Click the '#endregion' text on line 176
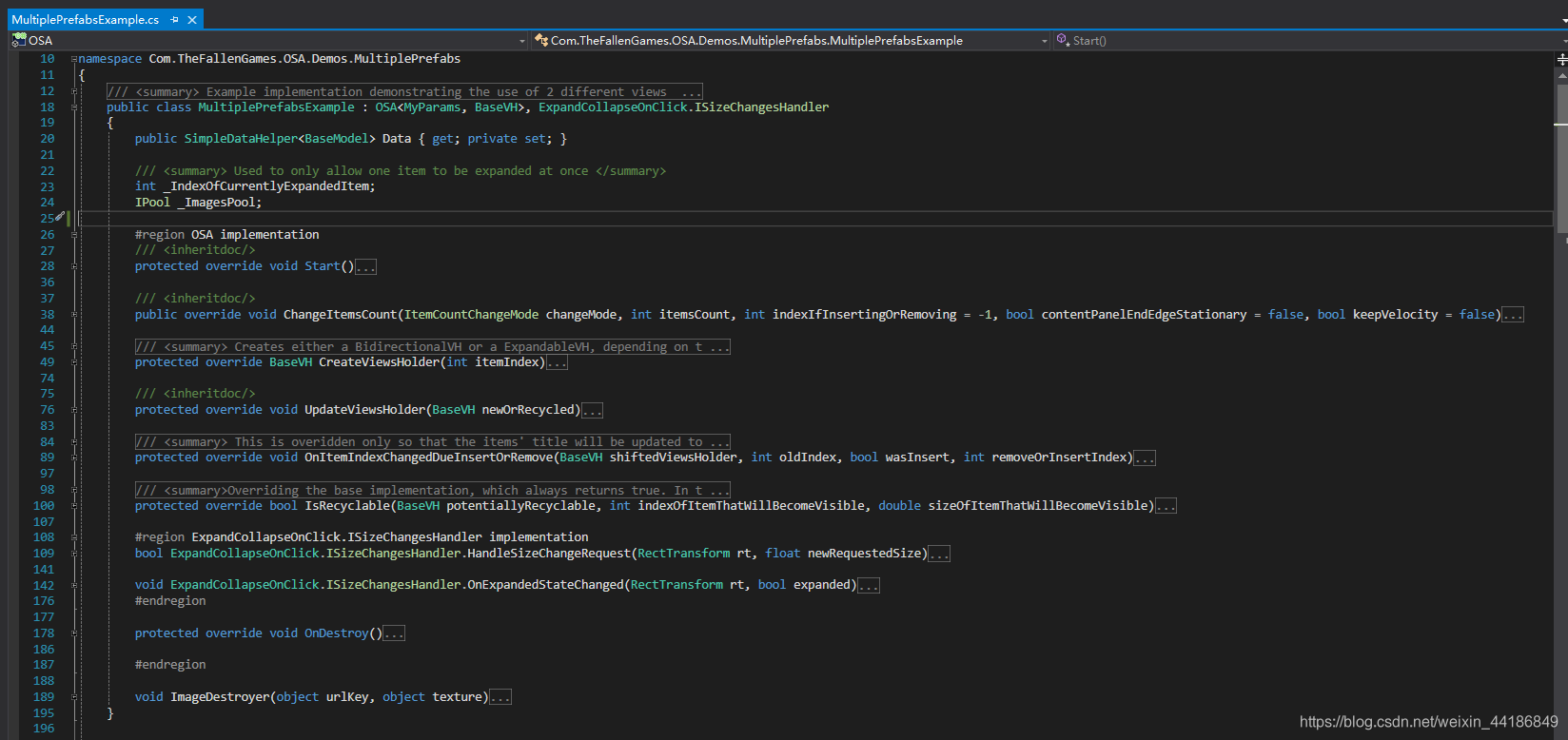Viewport: 1568px width, 740px height. tap(170, 601)
